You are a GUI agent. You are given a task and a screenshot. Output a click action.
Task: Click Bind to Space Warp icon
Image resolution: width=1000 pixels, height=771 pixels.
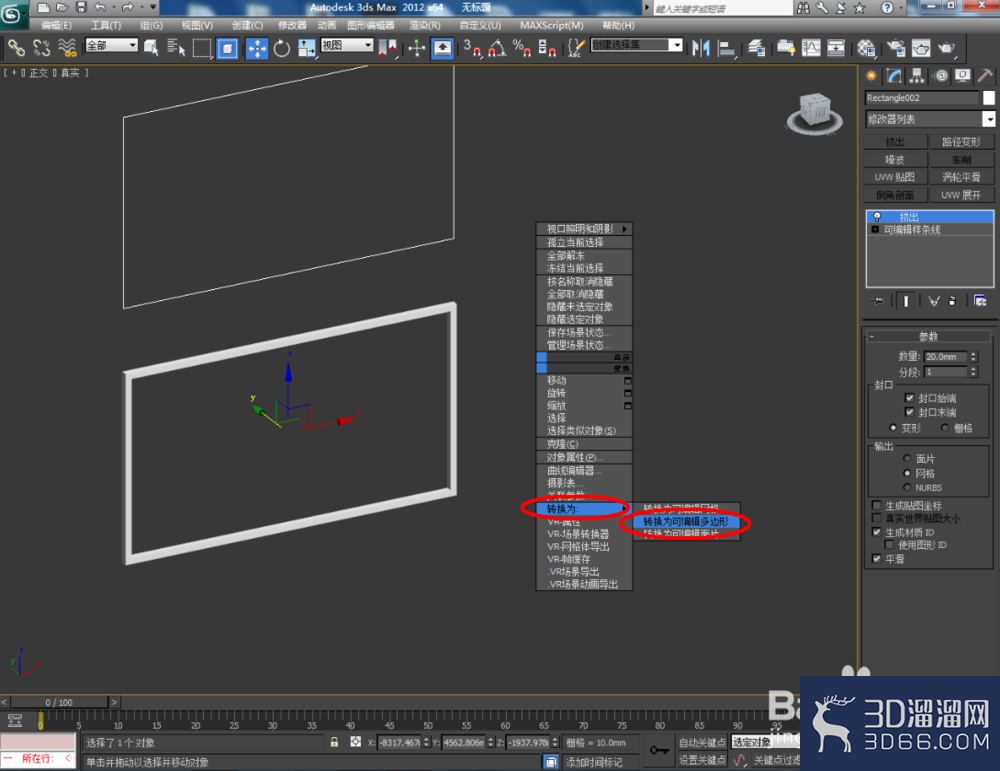pyautogui.click(x=67, y=48)
